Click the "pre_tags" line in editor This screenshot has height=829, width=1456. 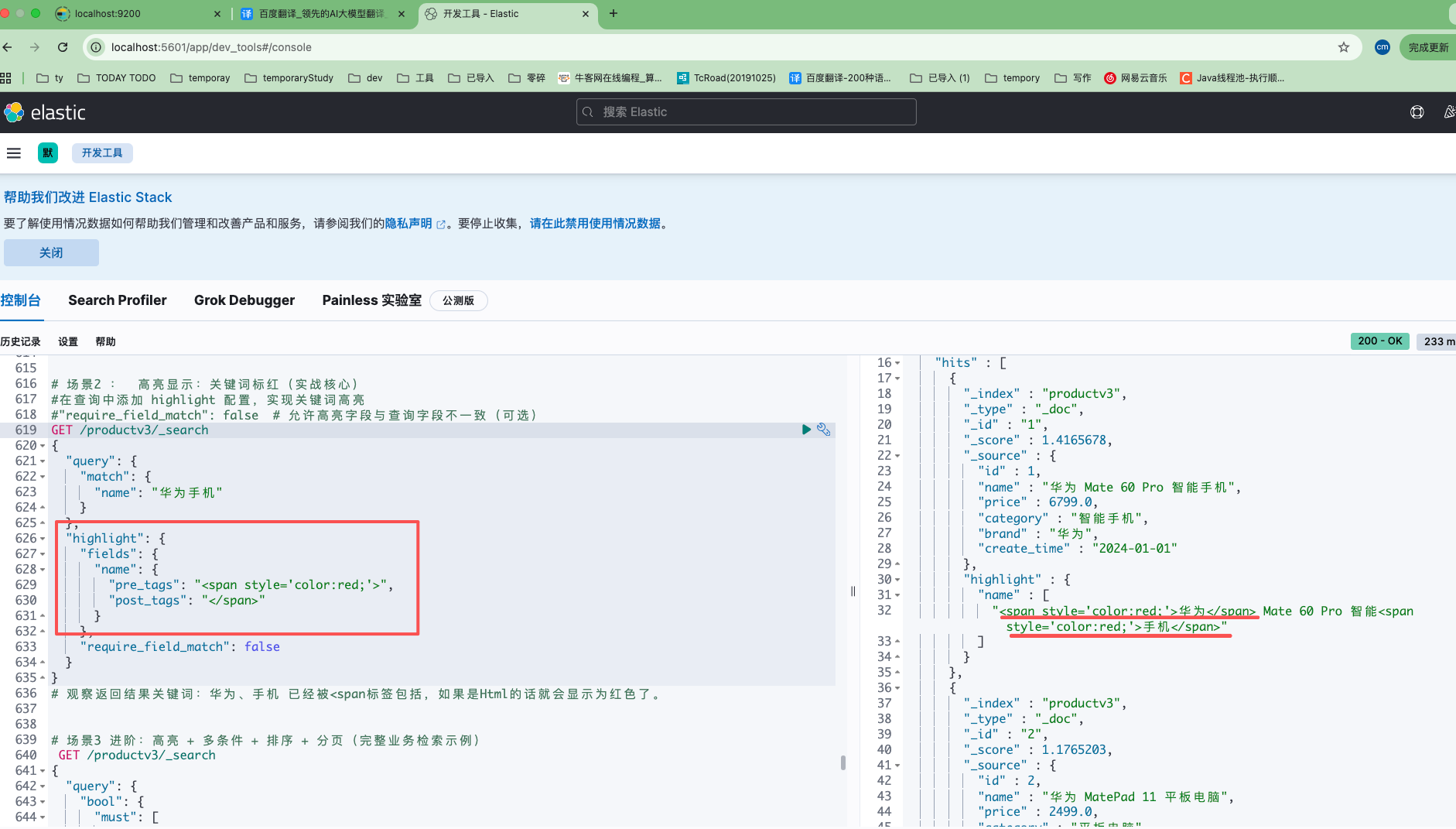tap(251, 585)
